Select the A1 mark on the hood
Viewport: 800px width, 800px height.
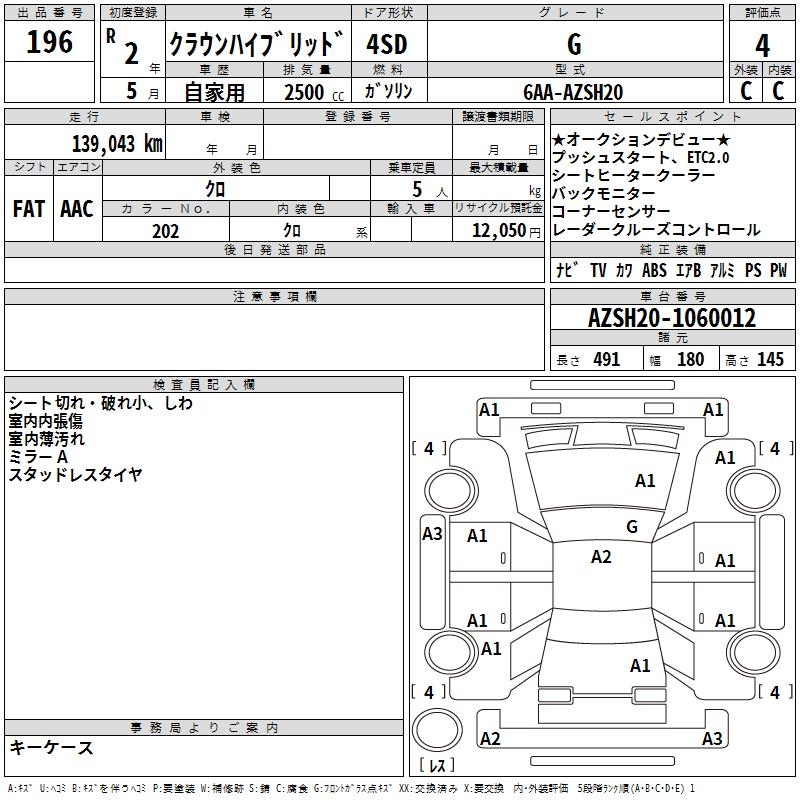coord(645,481)
